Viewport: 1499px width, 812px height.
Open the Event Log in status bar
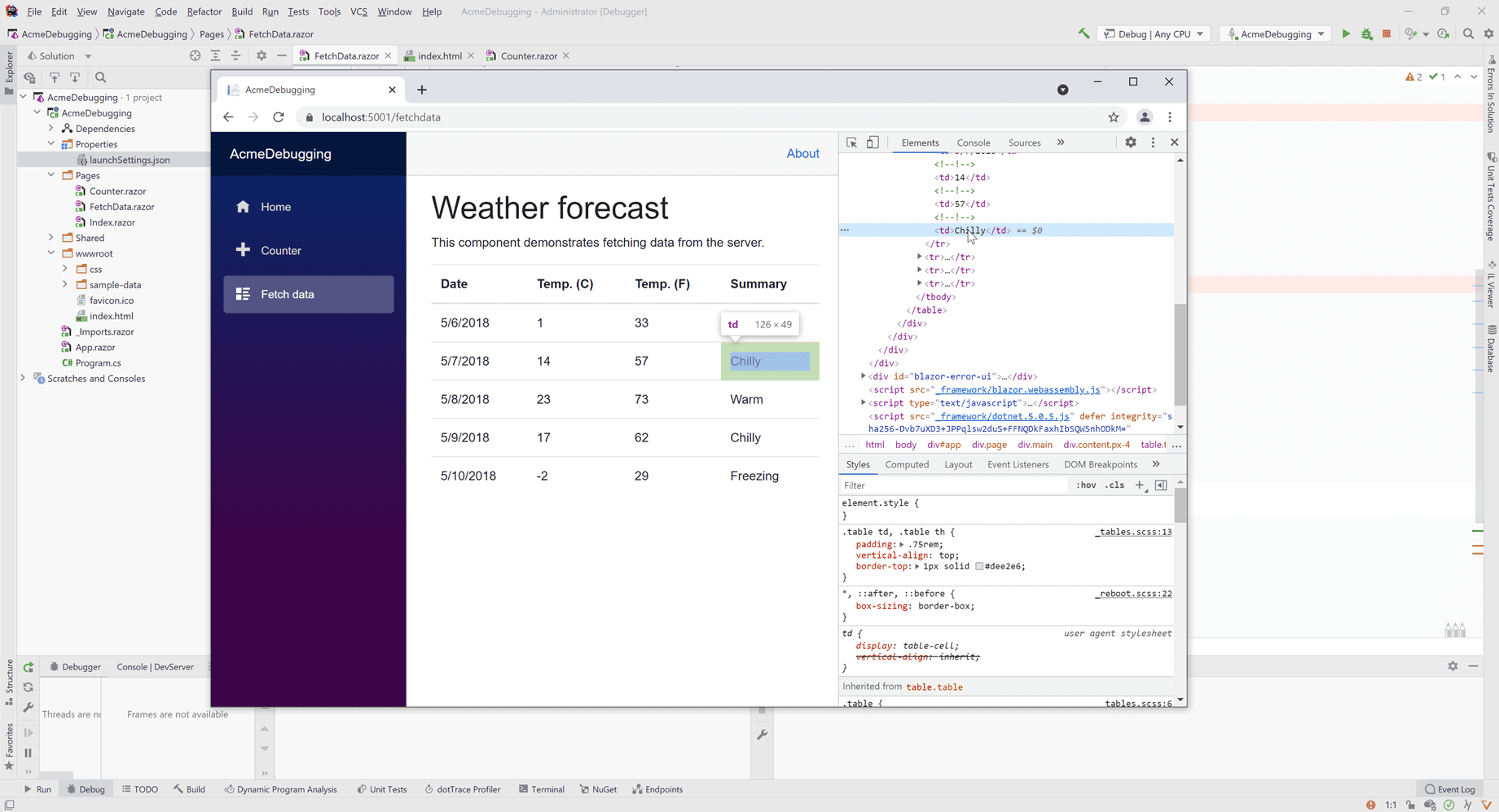1449,789
